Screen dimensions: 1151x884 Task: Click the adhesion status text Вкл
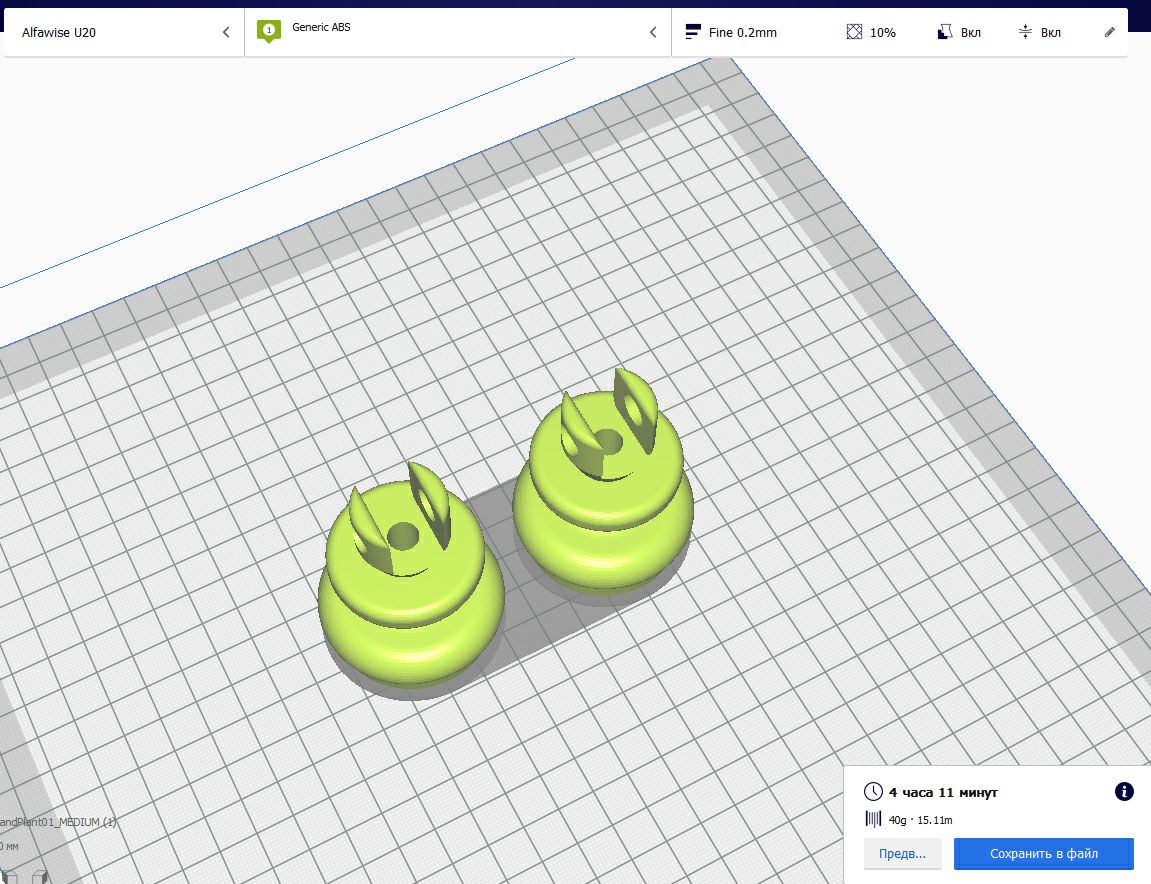(1050, 32)
